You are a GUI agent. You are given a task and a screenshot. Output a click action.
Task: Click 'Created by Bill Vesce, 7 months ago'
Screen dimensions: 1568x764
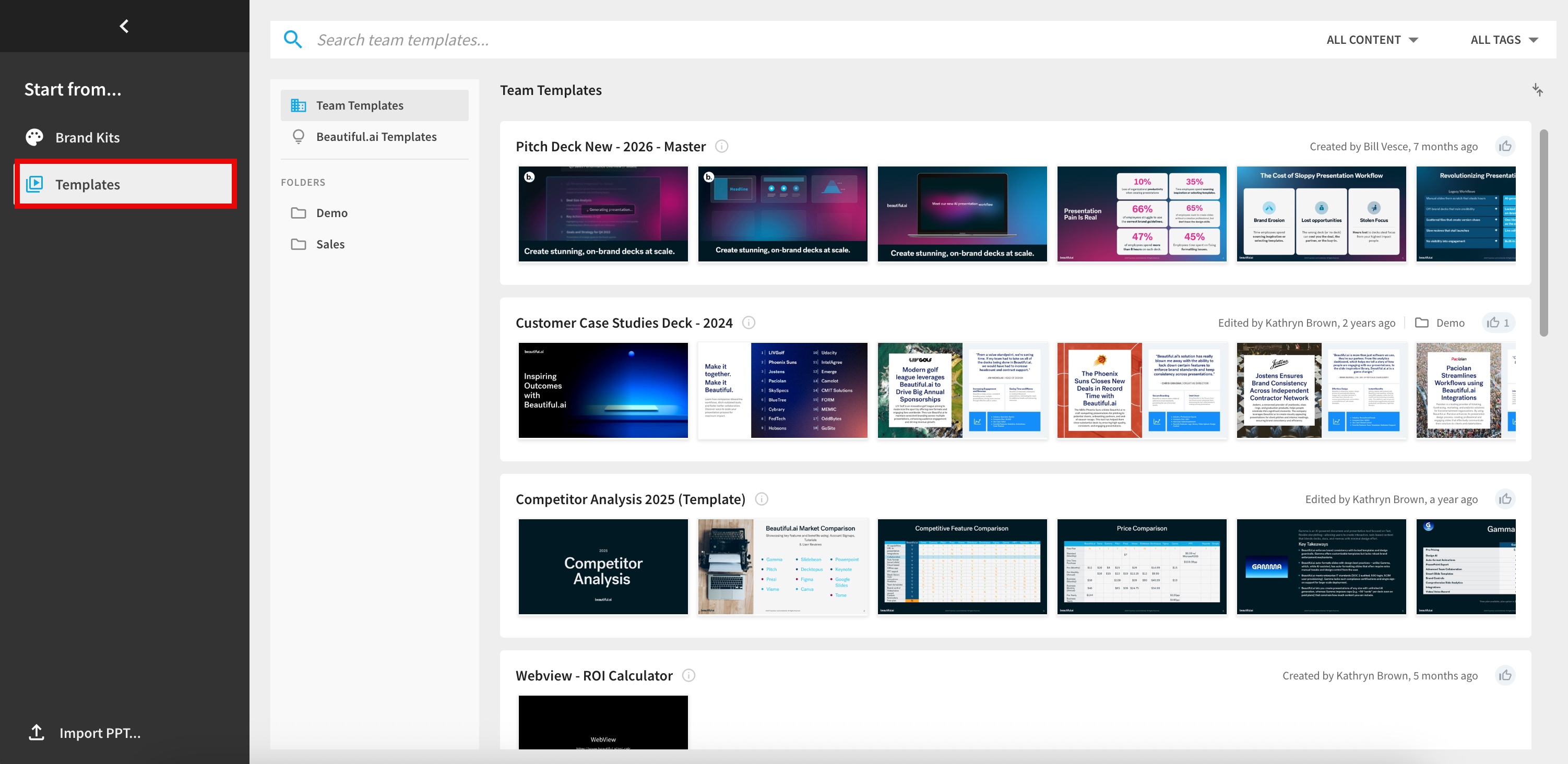[x=1393, y=146]
